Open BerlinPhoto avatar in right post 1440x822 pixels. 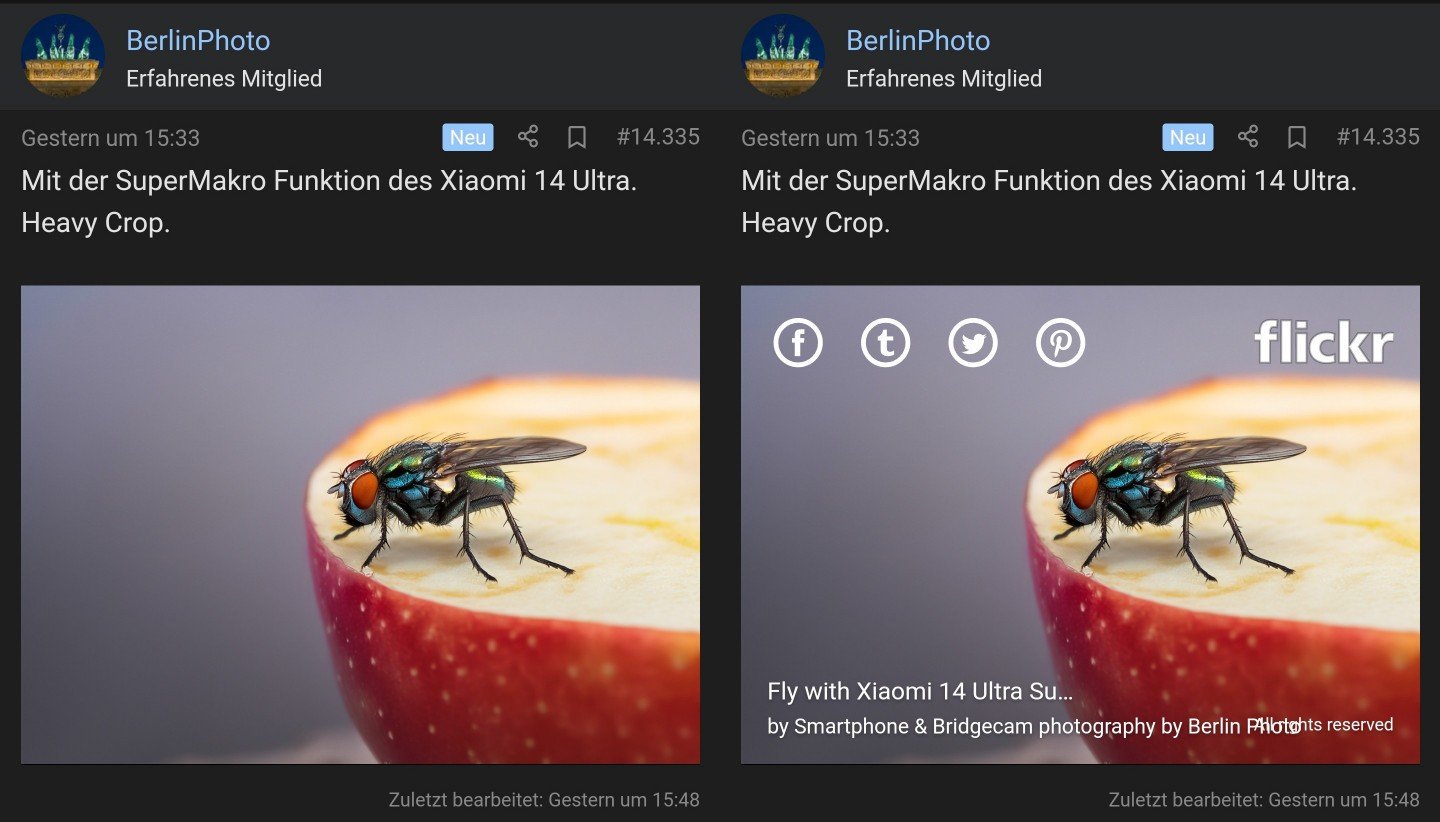pyautogui.click(x=783, y=56)
